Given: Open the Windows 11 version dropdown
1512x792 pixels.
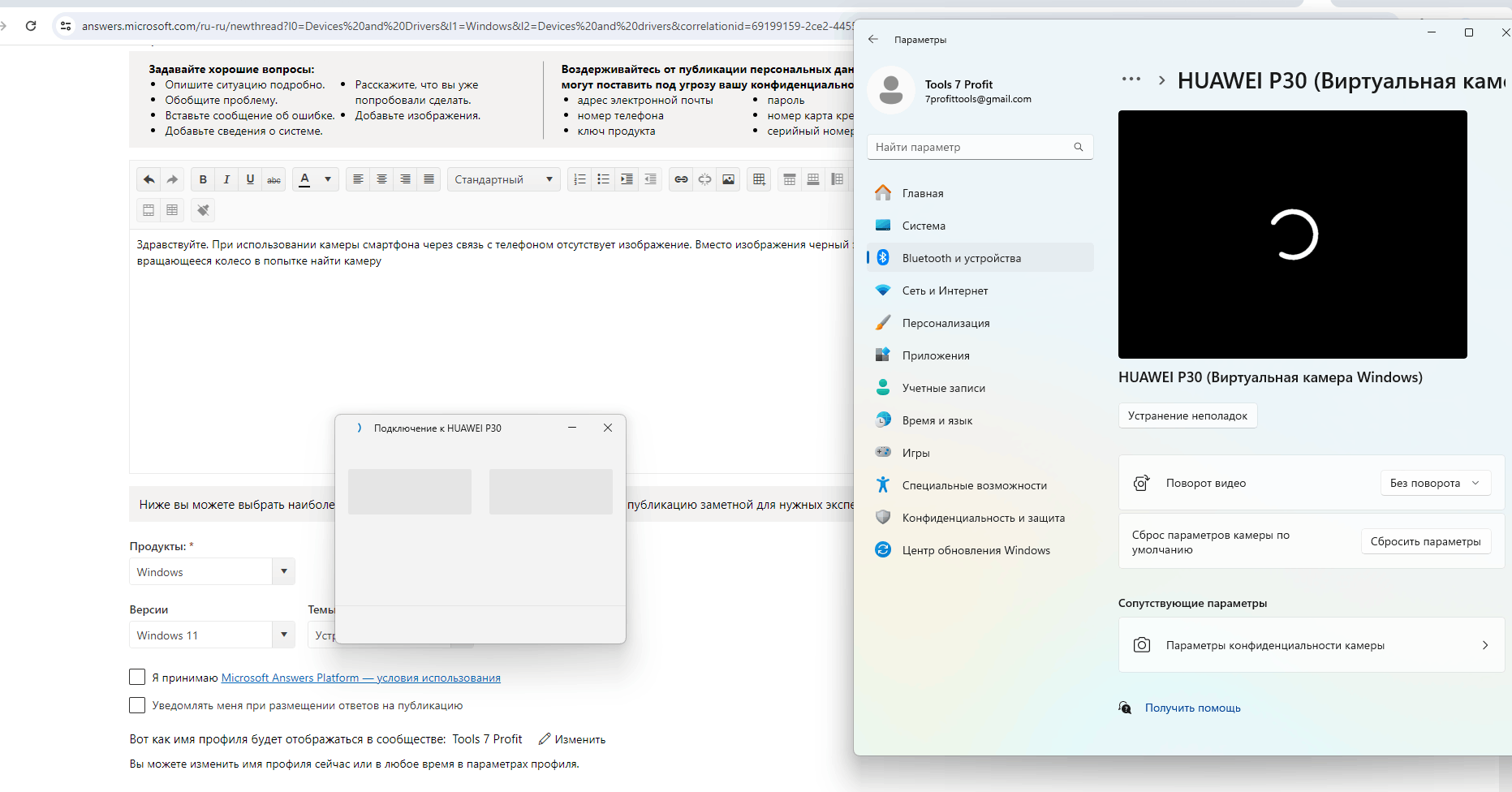Looking at the screenshot, I should point(212,635).
